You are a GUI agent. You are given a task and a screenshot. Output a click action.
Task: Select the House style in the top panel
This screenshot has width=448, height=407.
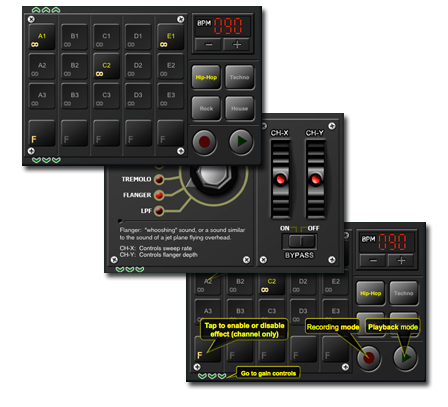coord(239,108)
